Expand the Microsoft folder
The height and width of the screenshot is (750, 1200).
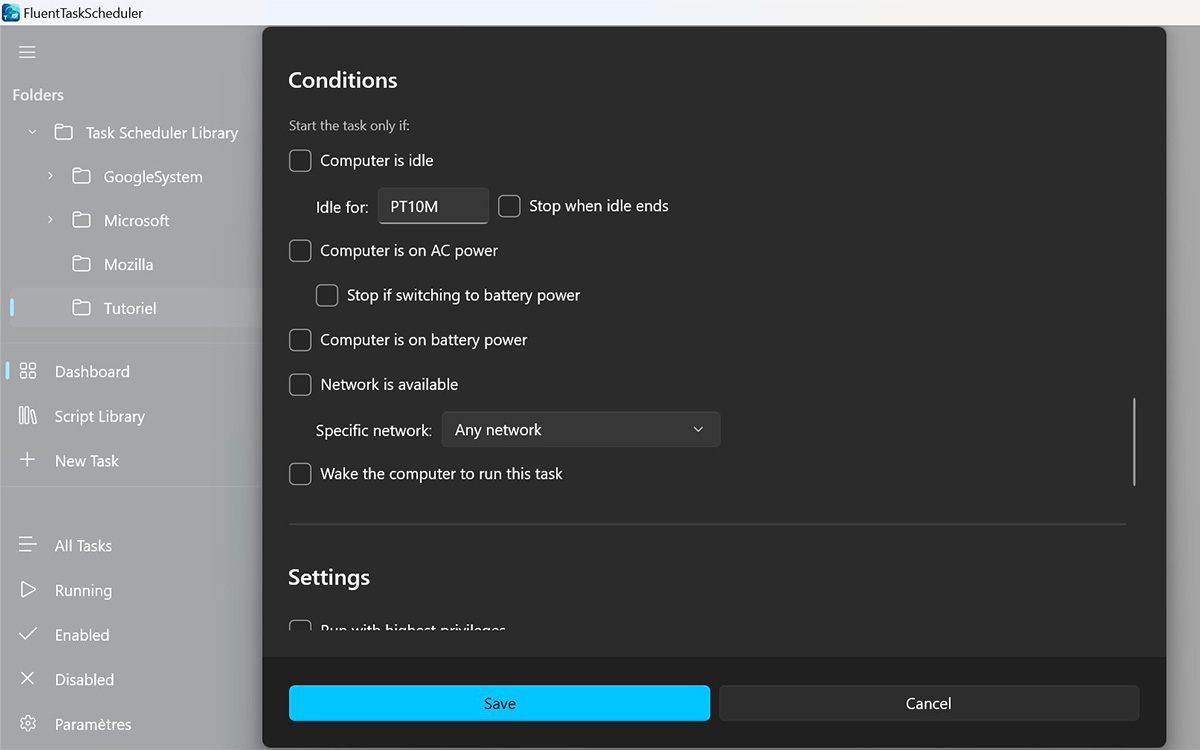(x=49, y=220)
